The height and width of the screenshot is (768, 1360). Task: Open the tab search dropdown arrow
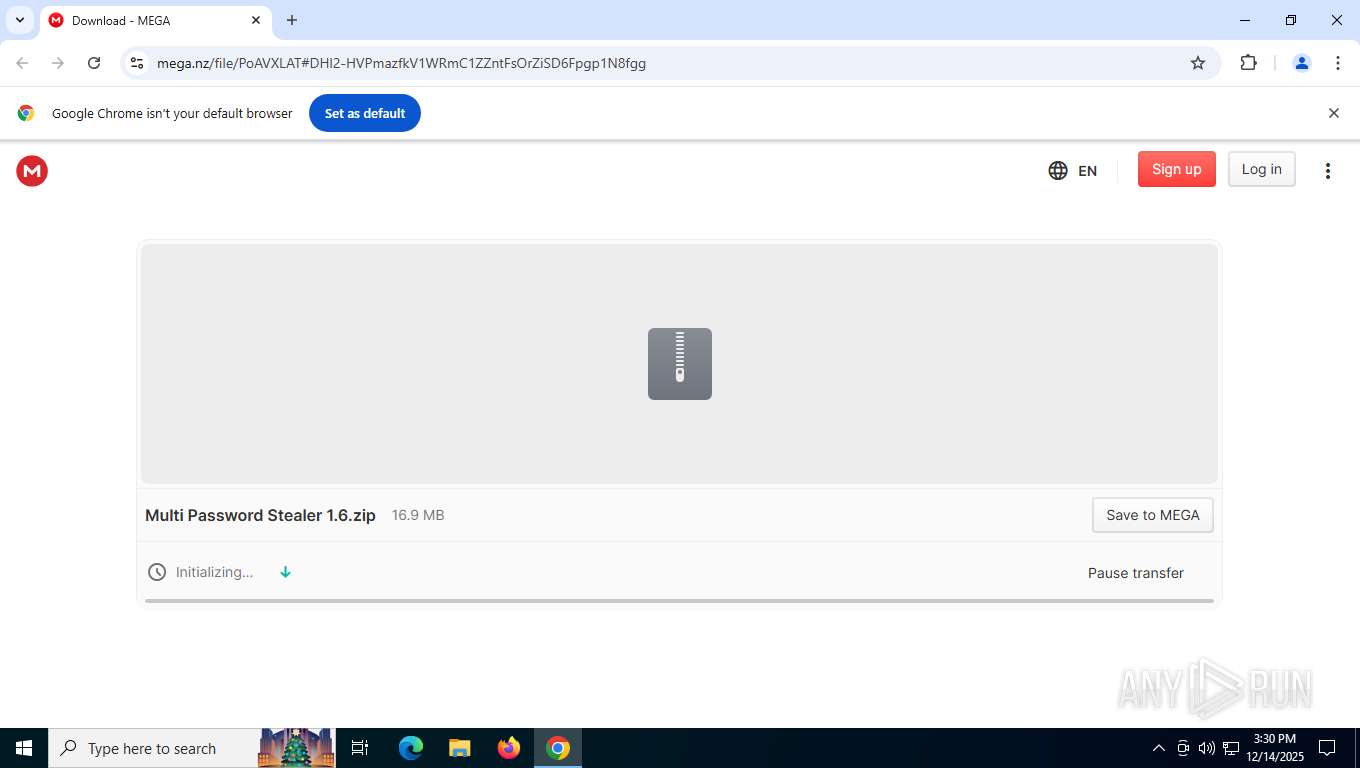click(x=19, y=20)
